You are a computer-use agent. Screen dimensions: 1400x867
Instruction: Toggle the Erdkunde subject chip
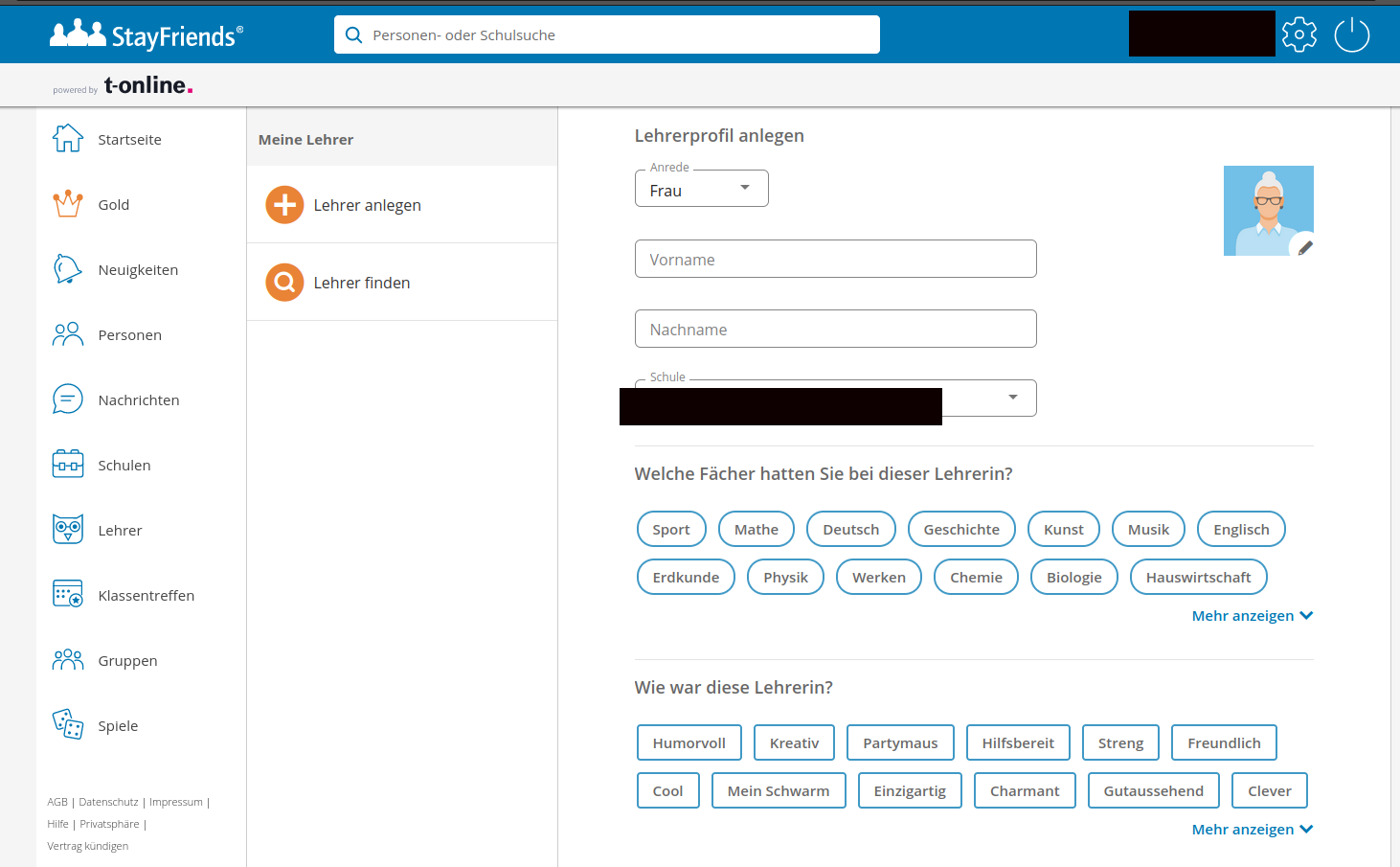tap(686, 578)
